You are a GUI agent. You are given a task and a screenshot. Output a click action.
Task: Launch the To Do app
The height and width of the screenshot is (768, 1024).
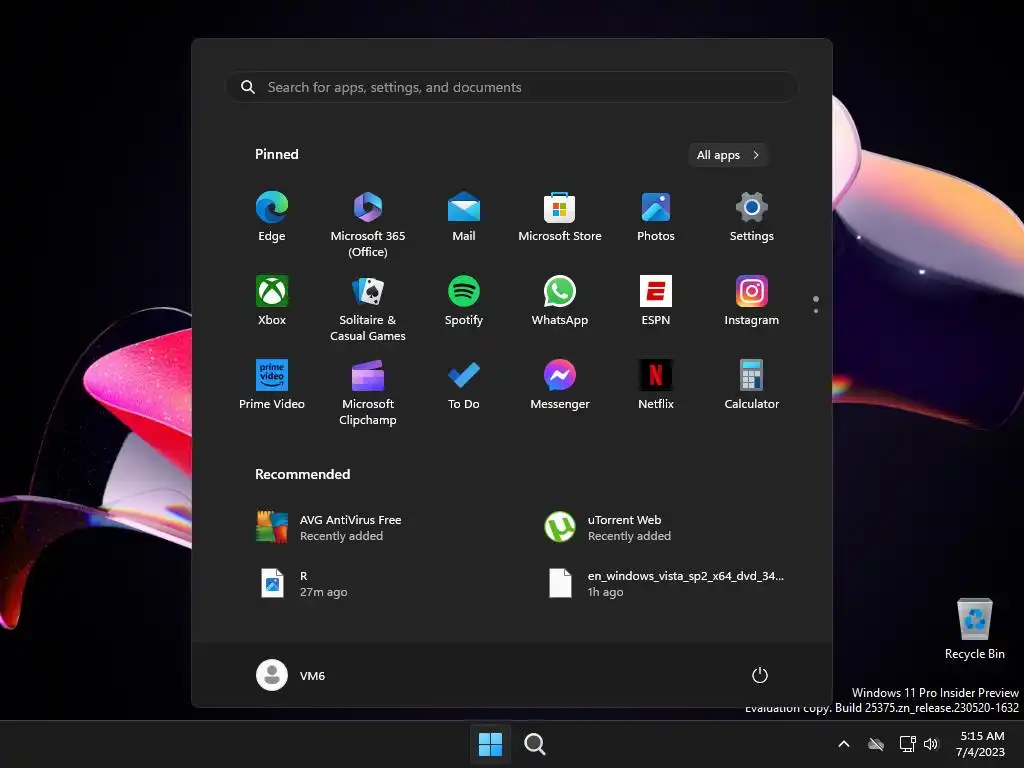[464, 385]
